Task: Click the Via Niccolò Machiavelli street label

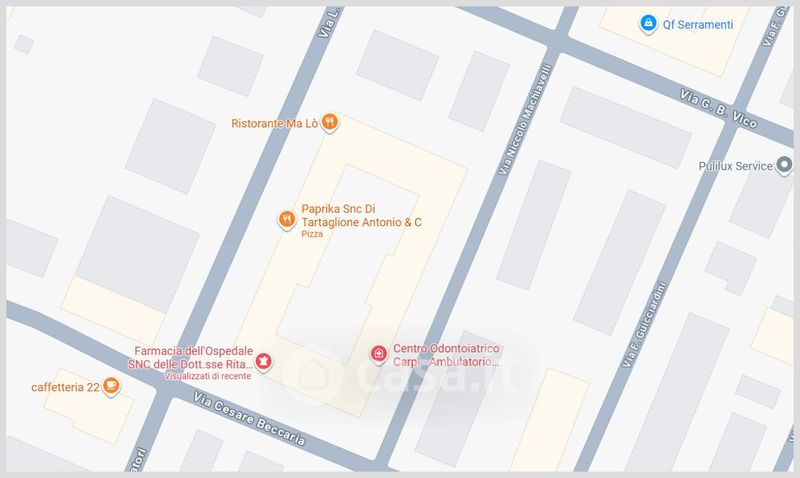Action: [526, 119]
